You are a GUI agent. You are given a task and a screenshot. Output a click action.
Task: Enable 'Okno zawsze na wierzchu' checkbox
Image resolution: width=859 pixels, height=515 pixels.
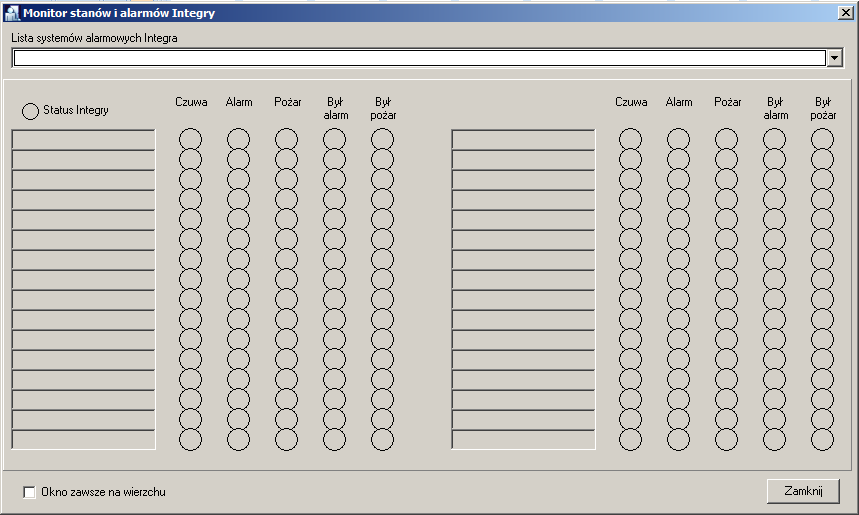coord(29,492)
